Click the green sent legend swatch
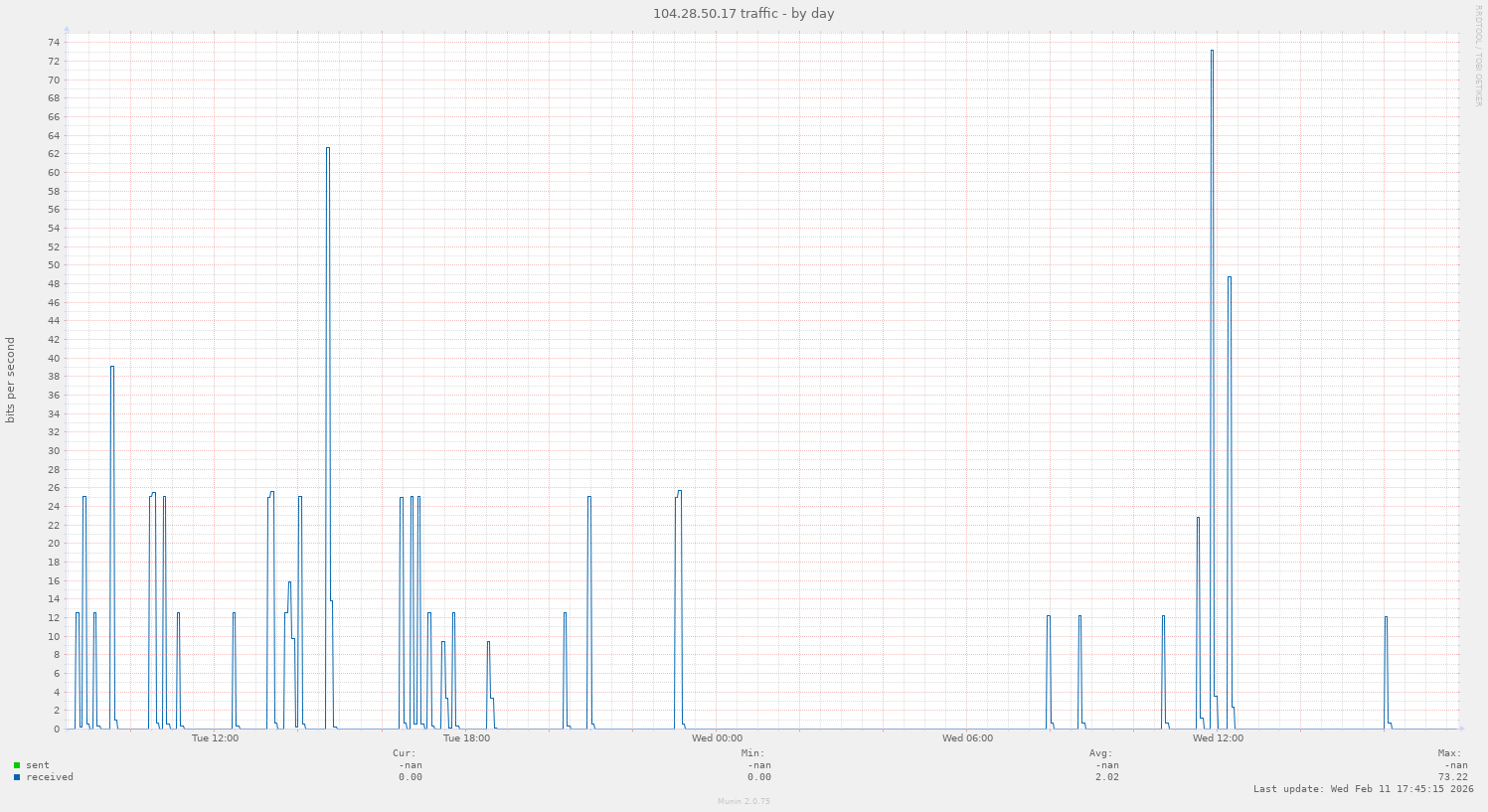The height and width of the screenshot is (812, 1488). [17, 765]
